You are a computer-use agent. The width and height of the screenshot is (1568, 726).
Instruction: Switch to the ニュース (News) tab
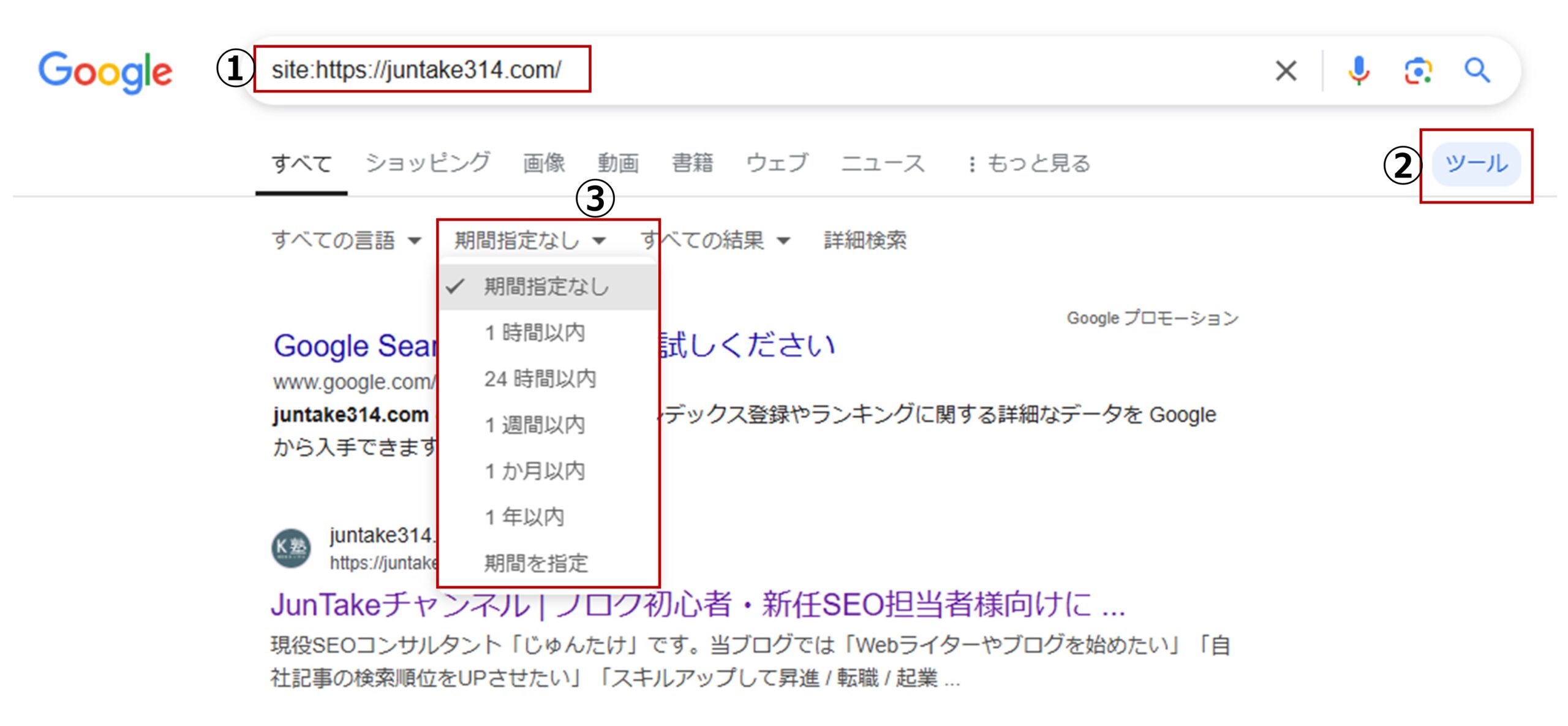(x=883, y=162)
